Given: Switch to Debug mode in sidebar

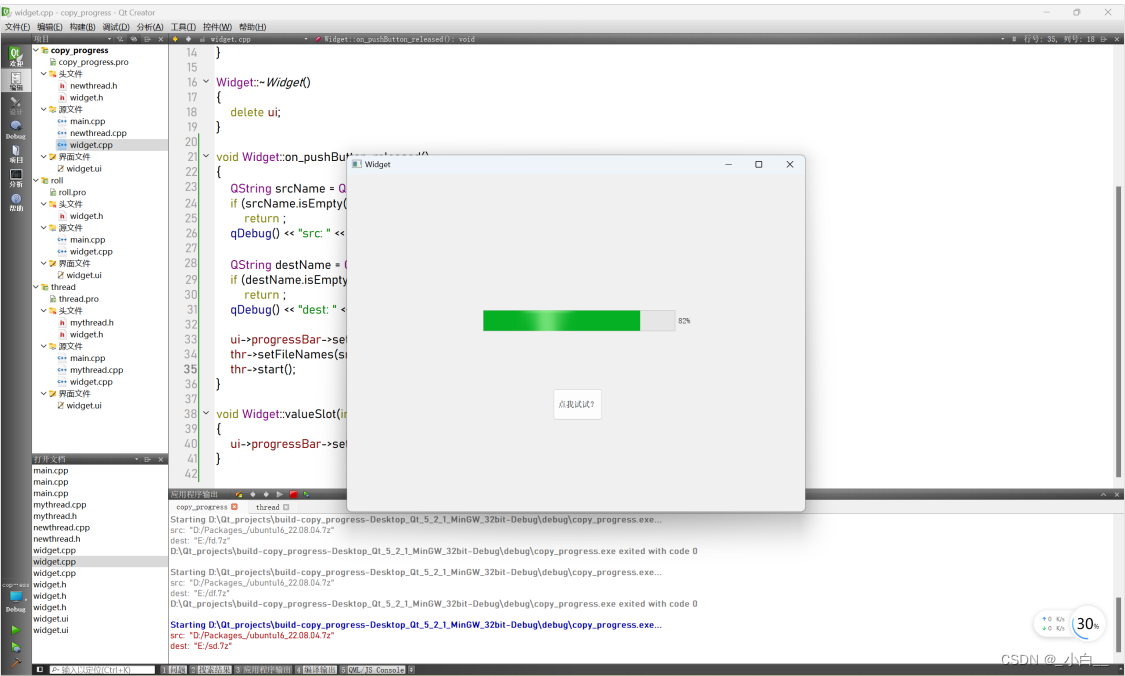Looking at the screenshot, I should coord(15,129).
